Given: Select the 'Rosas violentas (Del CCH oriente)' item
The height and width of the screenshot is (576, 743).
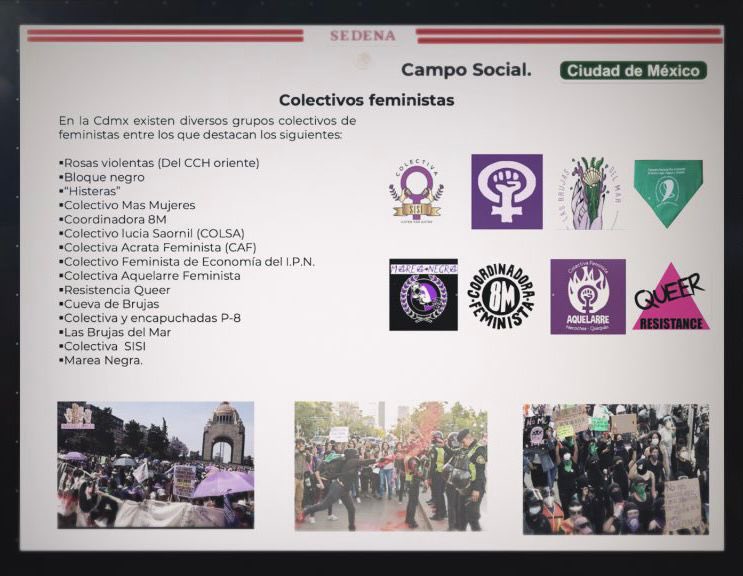Looking at the screenshot, I should click(x=159, y=163).
